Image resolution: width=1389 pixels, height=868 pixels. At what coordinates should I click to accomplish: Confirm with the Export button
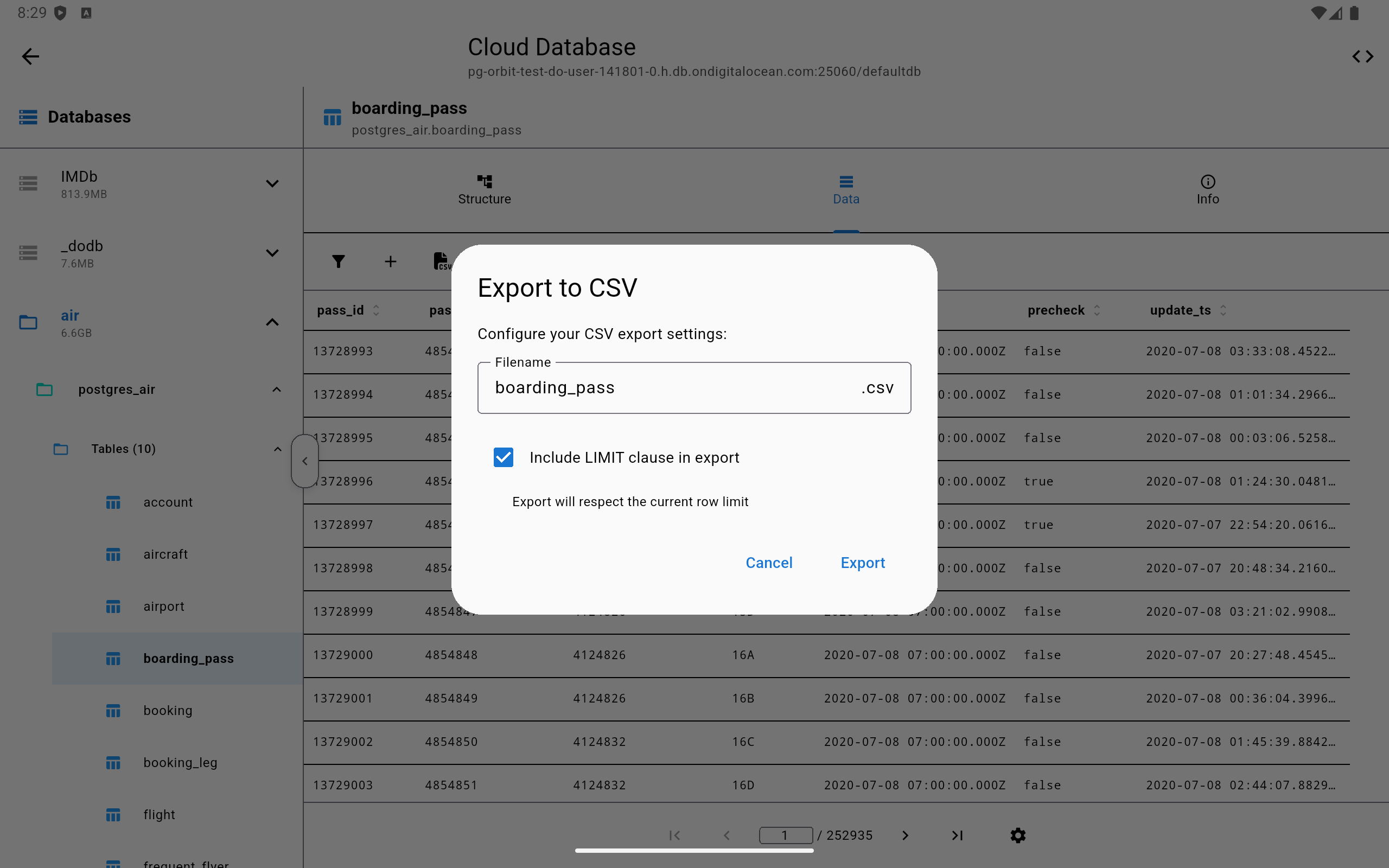[863, 563]
